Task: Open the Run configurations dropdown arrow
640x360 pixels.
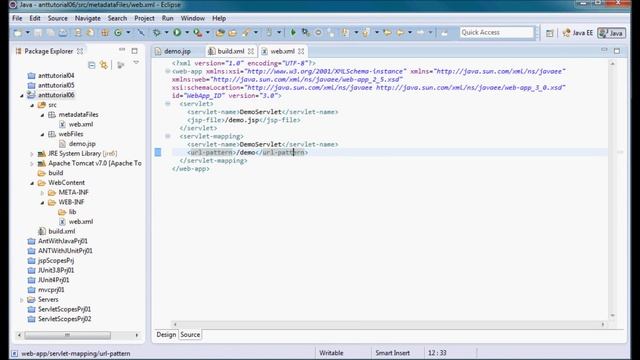Action: point(187,33)
